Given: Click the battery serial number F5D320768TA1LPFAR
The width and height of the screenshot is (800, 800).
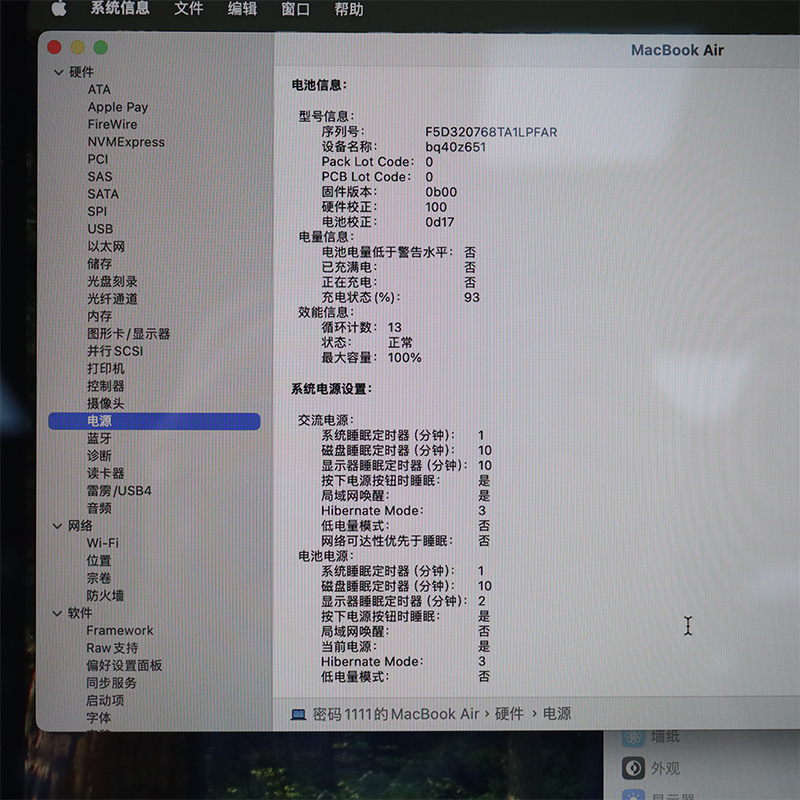Looking at the screenshot, I should 491,132.
